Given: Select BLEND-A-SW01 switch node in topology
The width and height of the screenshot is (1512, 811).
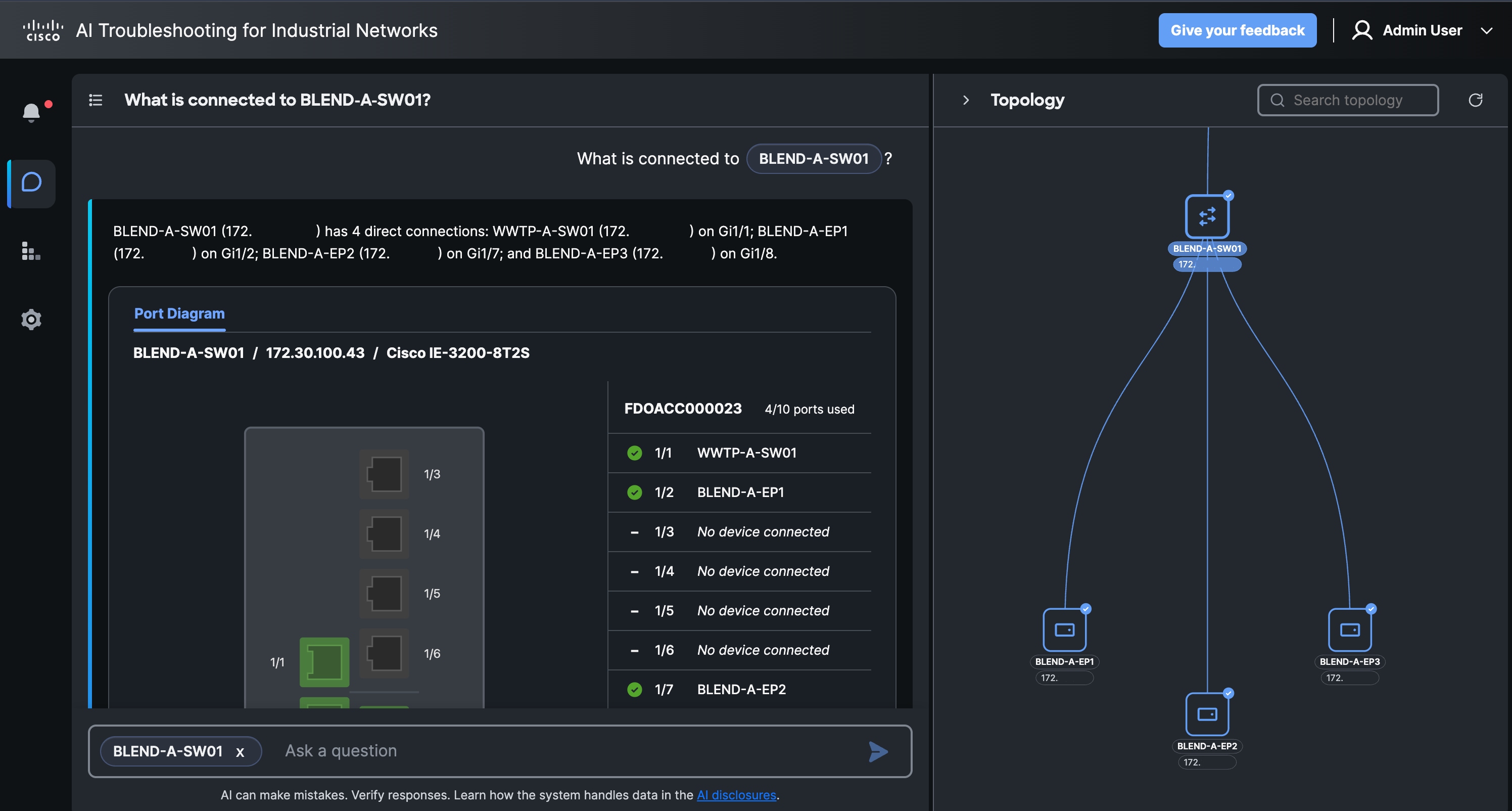Looking at the screenshot, I should click(1207, 217).
